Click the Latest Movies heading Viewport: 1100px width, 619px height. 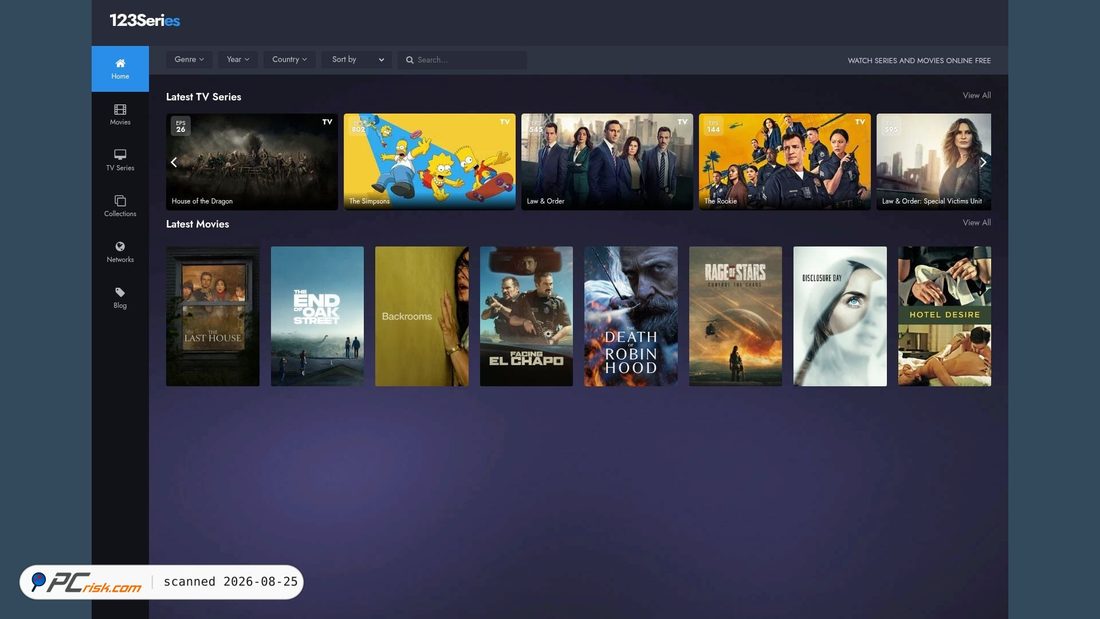[x=197, y=224]
